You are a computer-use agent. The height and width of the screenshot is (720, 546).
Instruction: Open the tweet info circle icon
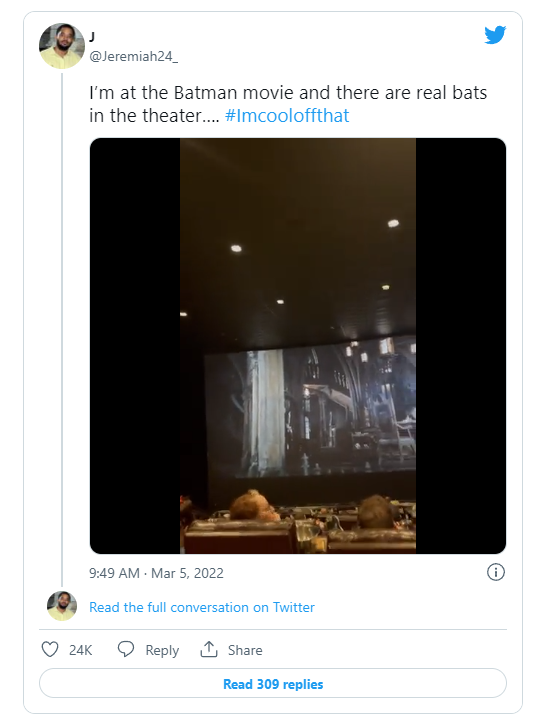click(x=495, y=572)
